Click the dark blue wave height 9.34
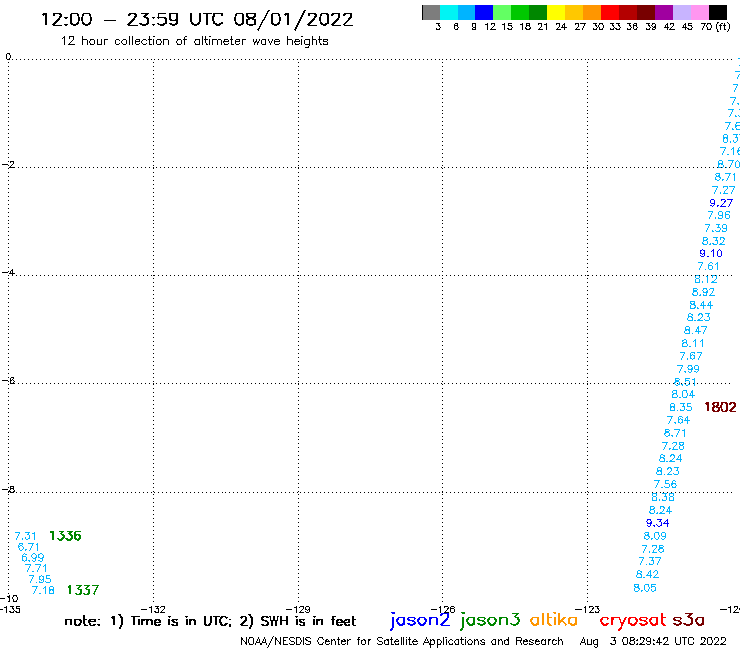 [x=657, y=523]
